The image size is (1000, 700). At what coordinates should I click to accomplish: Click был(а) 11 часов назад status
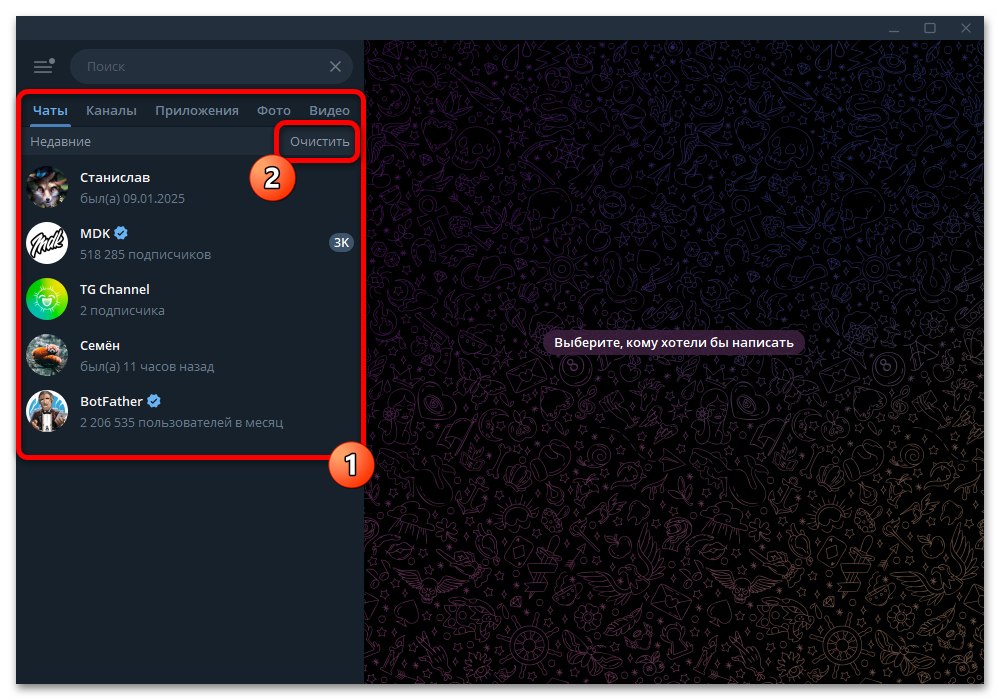tap(147, 367)
